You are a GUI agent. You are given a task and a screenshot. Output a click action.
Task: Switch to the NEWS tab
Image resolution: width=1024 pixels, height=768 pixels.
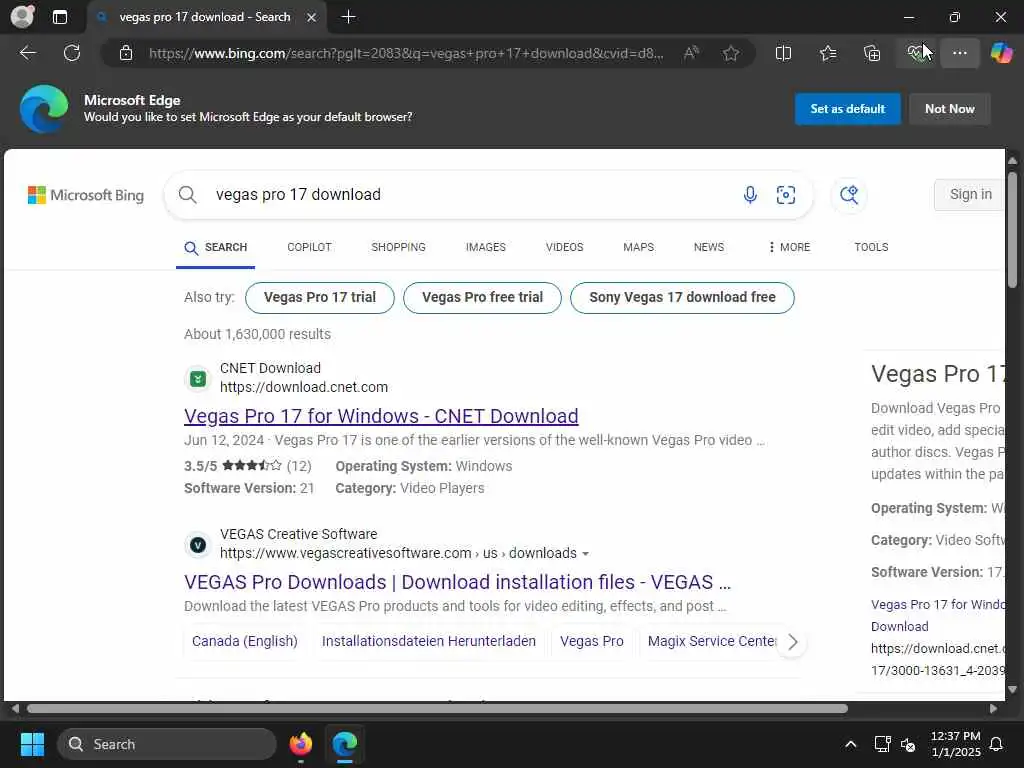pyautogui.click(x=709, y=248)
